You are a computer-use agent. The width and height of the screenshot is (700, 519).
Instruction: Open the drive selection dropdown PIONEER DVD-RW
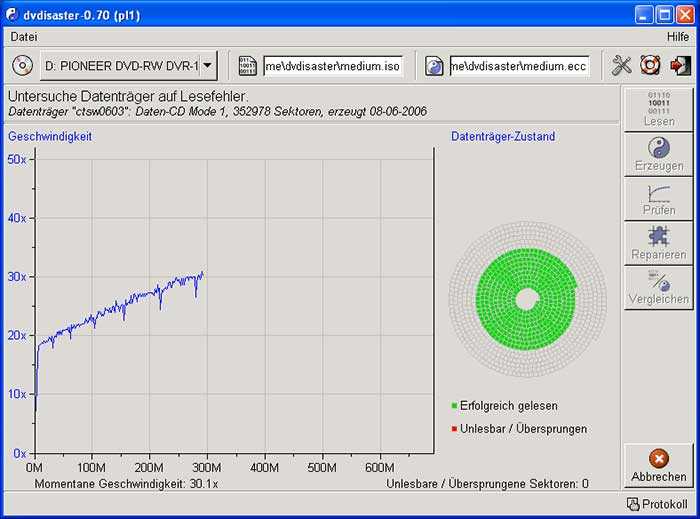point(129,66)
